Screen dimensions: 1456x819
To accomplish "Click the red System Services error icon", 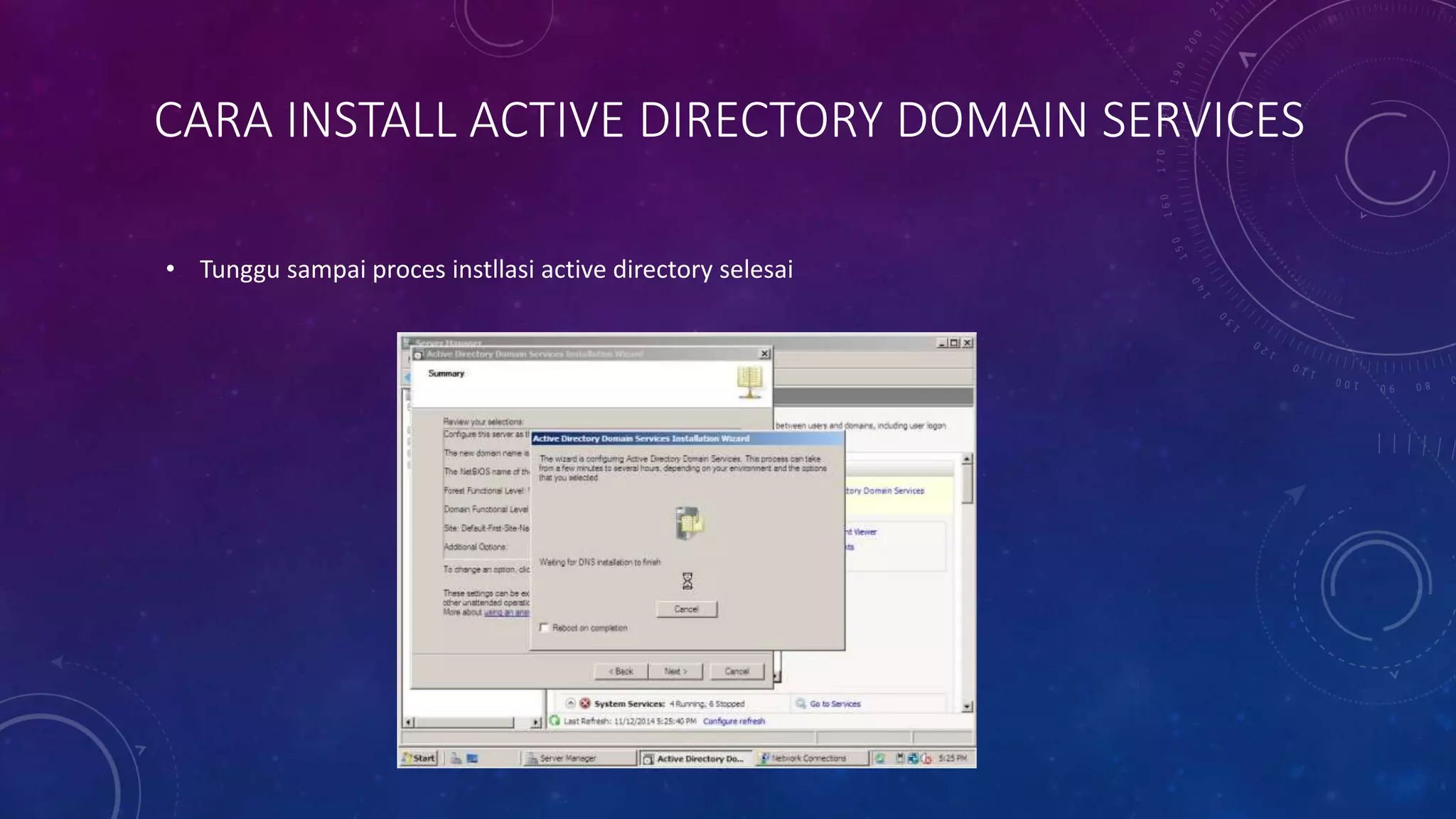I will [x=585, y=703].
